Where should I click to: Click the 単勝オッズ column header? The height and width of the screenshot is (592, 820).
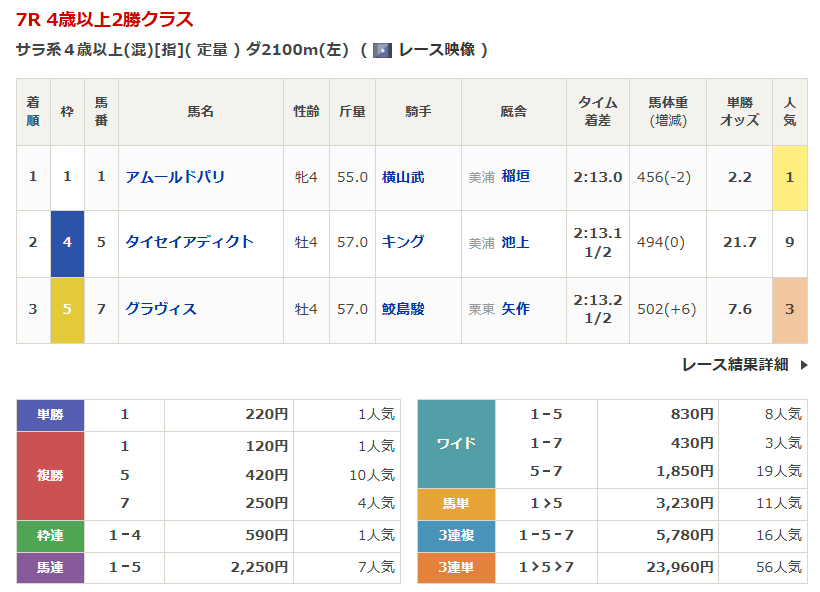[739, 112]
